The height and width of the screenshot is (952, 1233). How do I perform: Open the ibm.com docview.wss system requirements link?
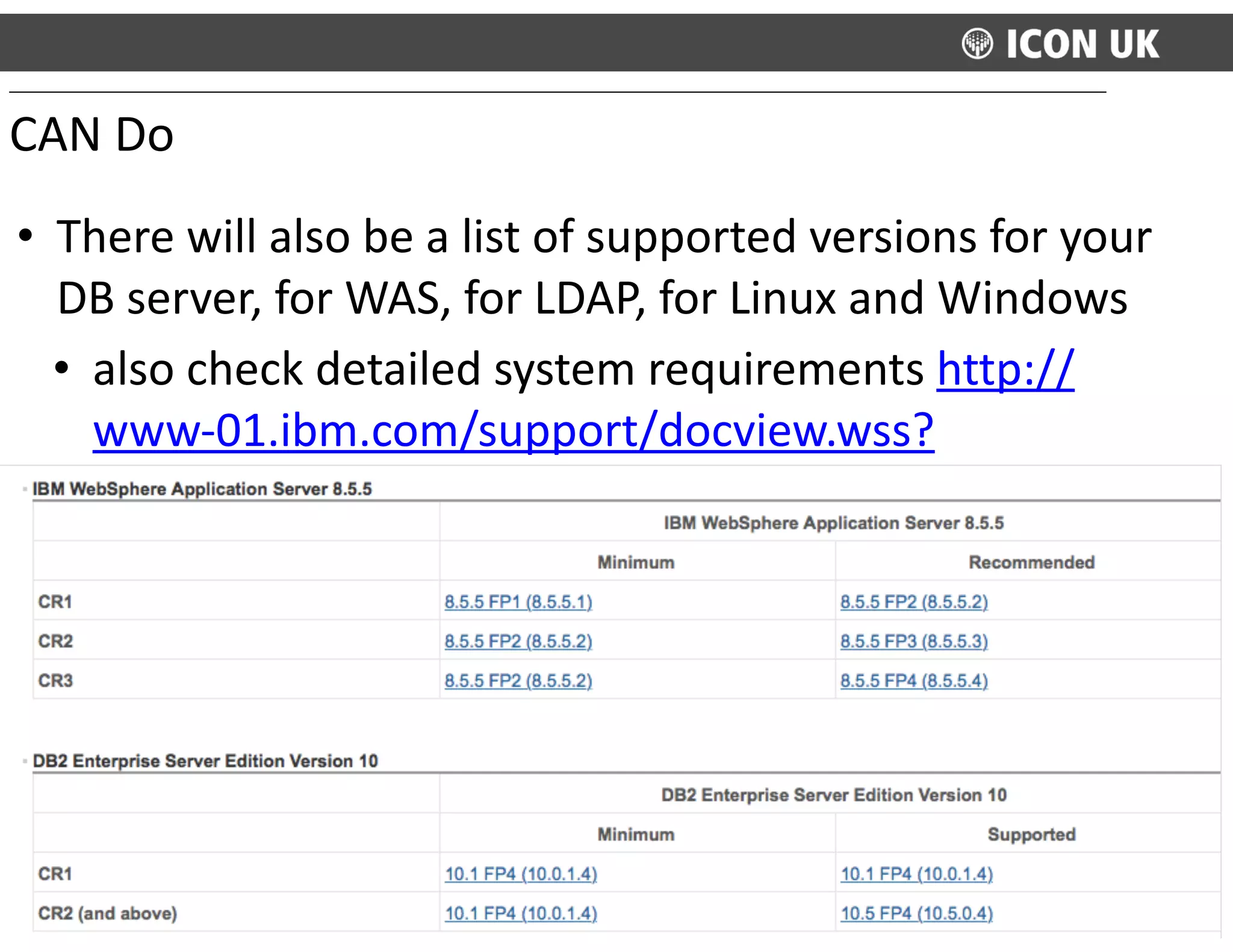514,430
